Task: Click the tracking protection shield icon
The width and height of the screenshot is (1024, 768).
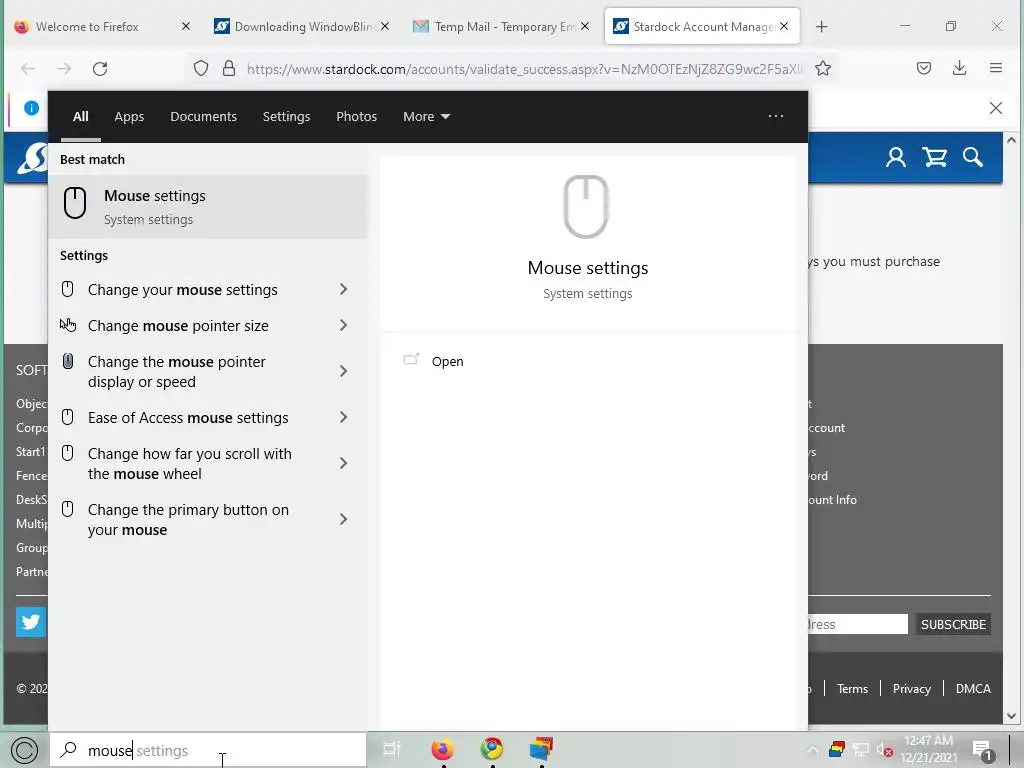Action: 201,69
